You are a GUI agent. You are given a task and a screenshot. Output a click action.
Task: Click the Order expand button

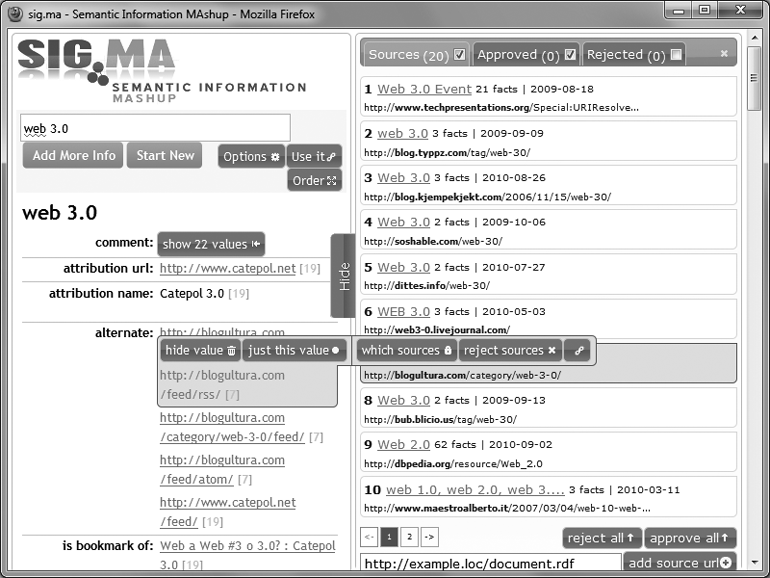coord(314,181)
